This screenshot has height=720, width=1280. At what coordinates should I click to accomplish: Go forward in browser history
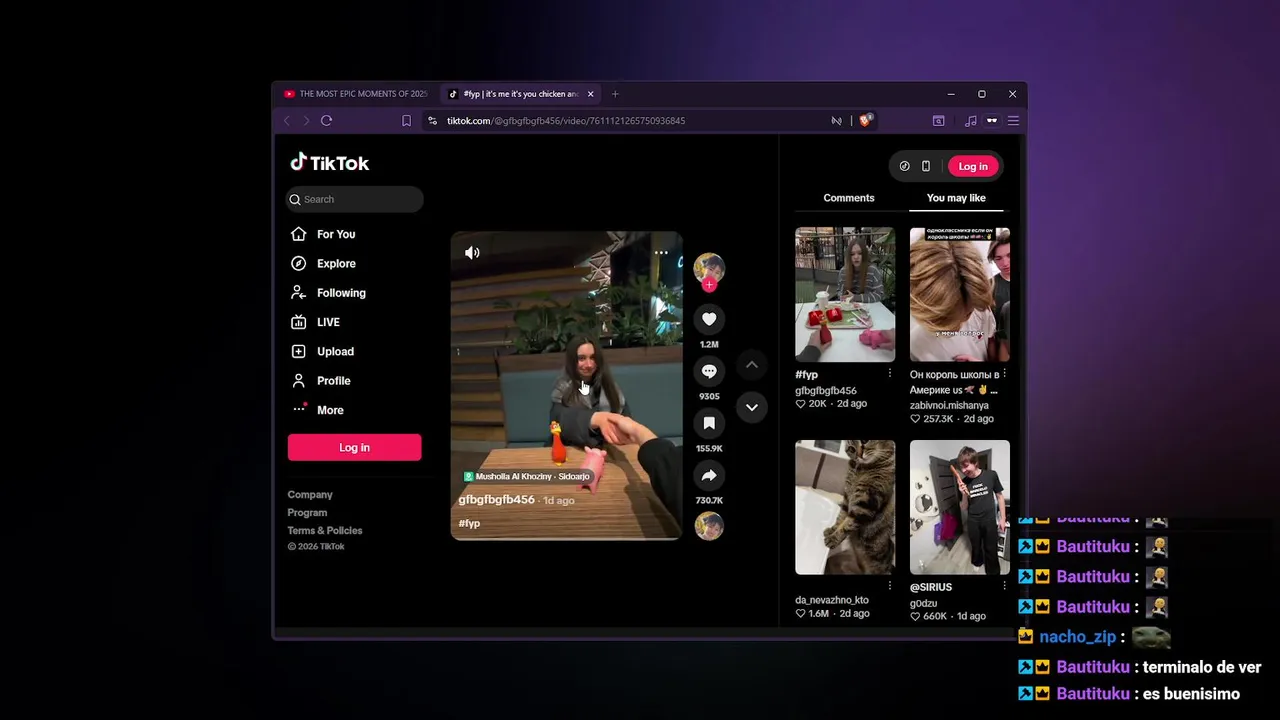[x=306, y=121]
